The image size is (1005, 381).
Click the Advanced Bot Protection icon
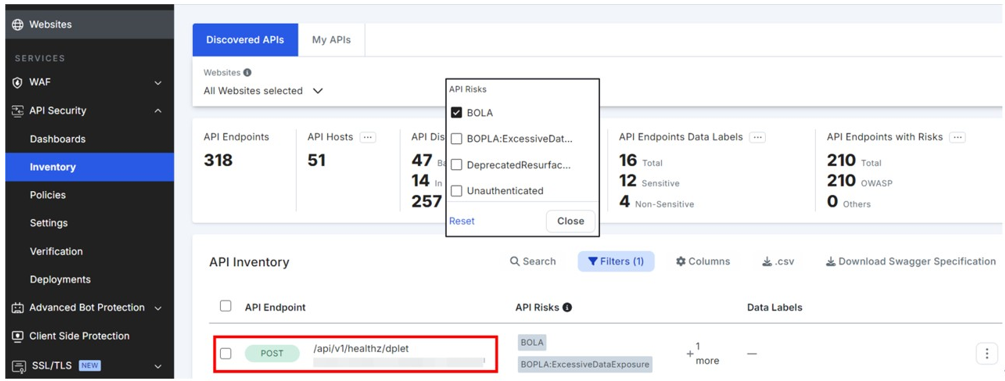(18, 308)
